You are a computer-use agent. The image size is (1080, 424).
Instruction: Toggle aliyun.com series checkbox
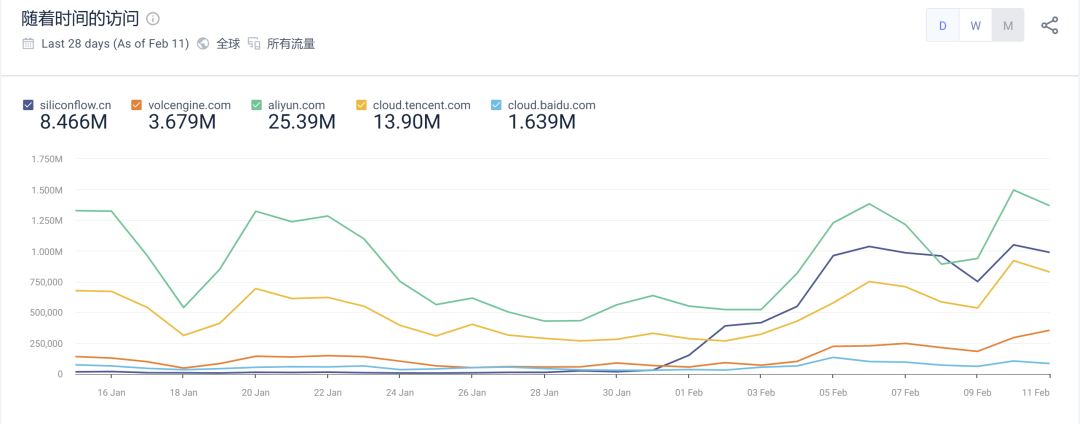point(256,105)
